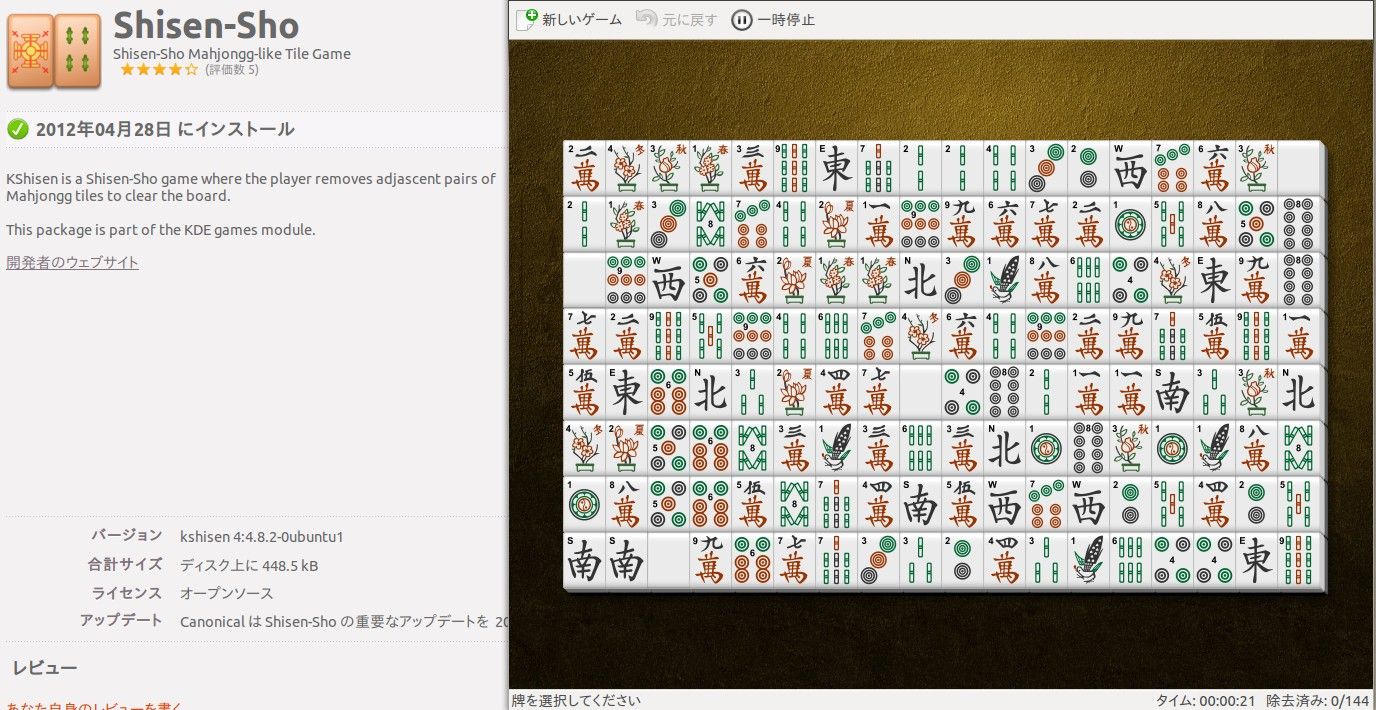This screenshot has width=1376, height=710.
Task: Click the timer タイム: 00:00:21
Action: [x=1206, y=701]
